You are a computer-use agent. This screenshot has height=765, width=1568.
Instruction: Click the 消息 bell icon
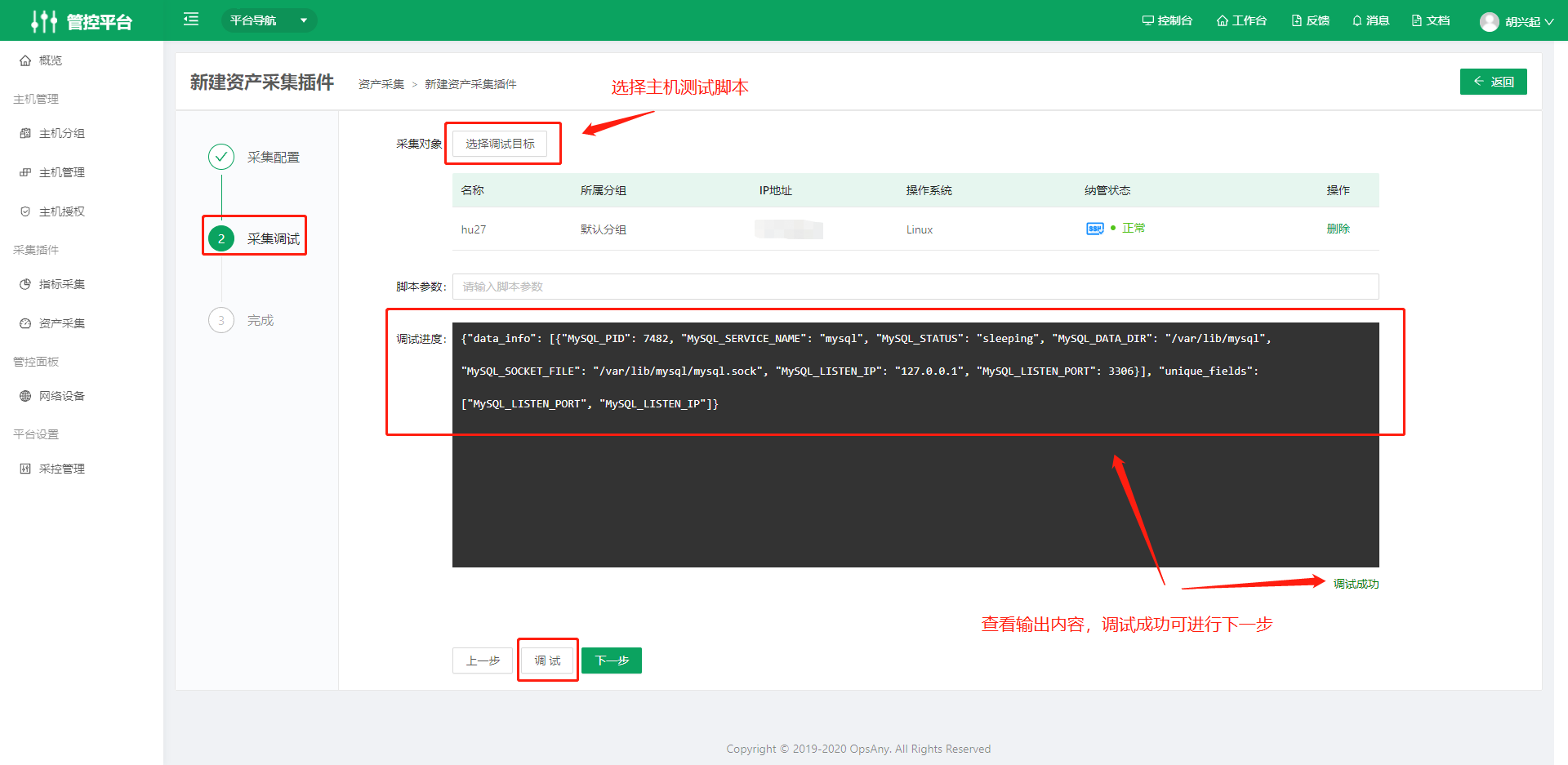pyautogui.click(x=1357, y=20)
